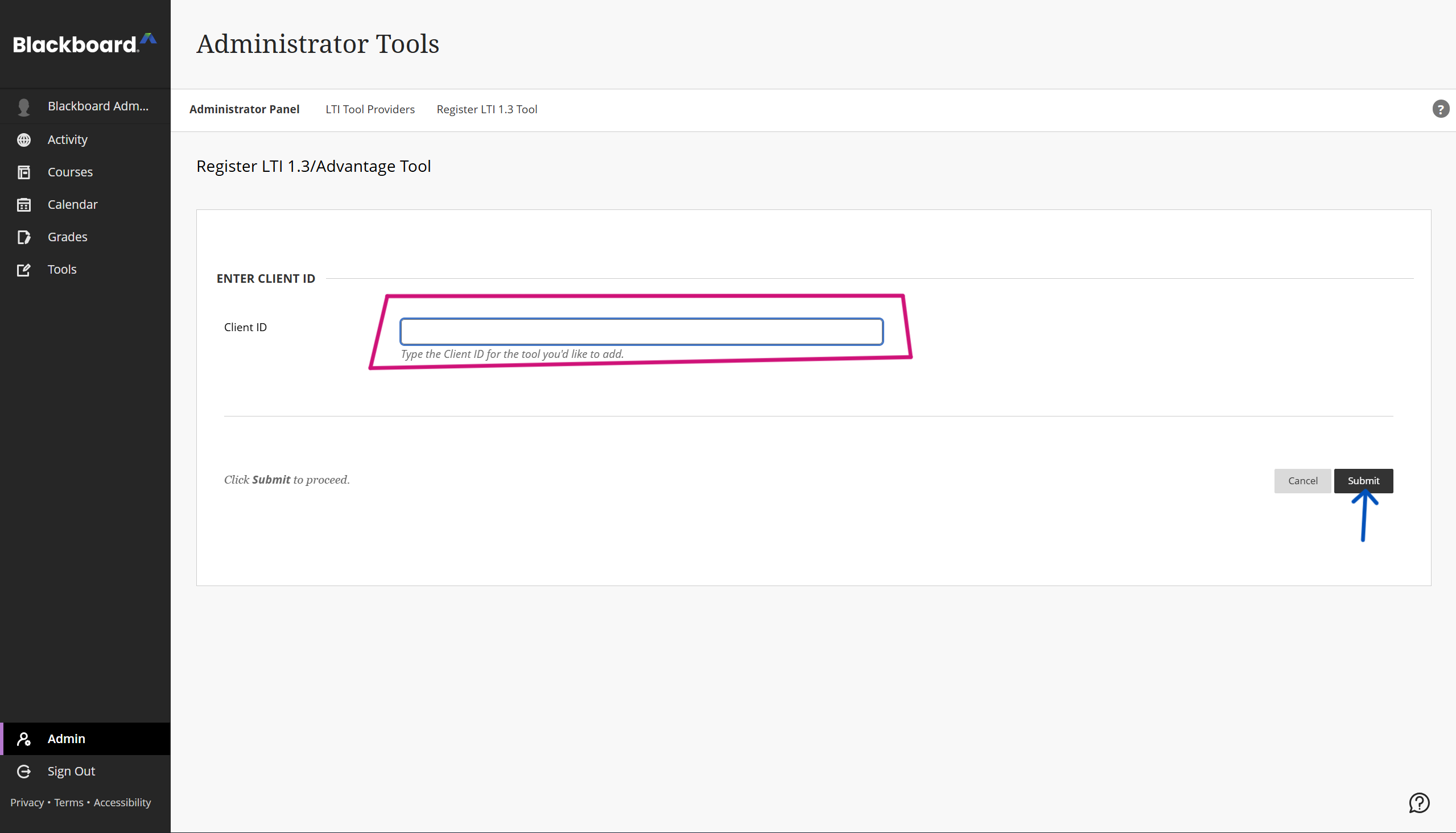Open Tools from the sidebar
The width and height of the screenshot is (1456, 833).
85,270
